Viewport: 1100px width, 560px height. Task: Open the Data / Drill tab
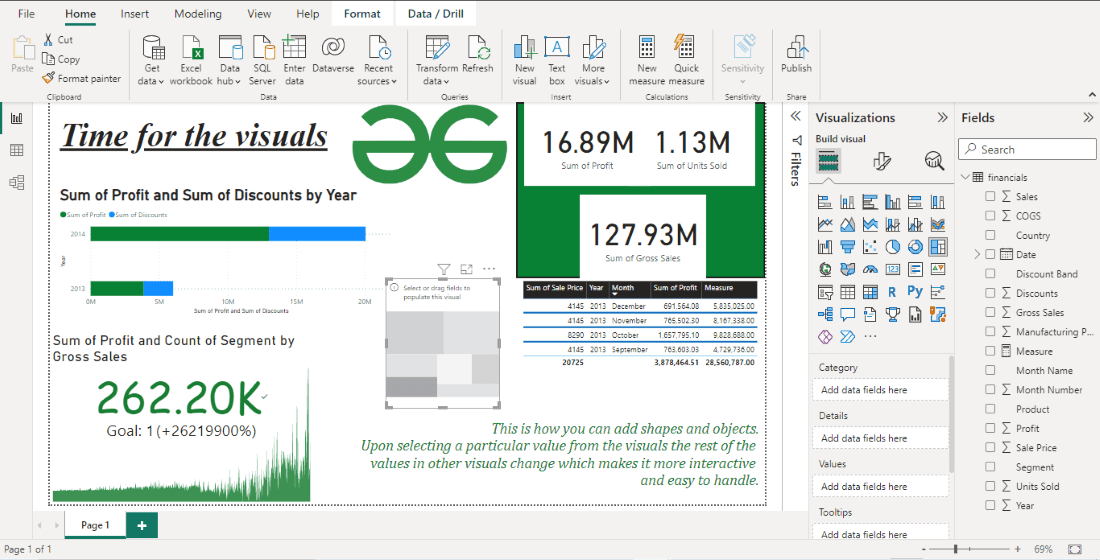pyautogui.click(x=436, y=13)
